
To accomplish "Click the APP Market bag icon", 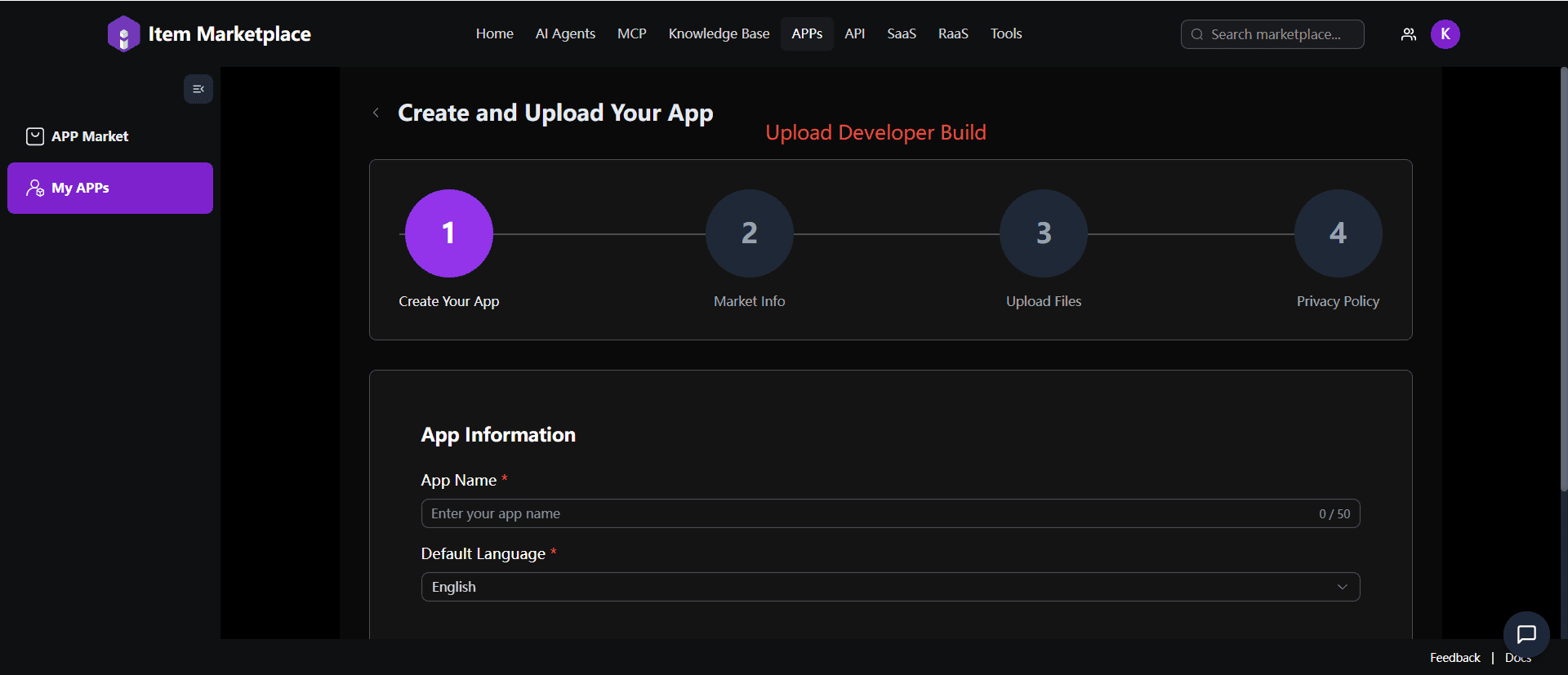I will (x=35, y=136).
